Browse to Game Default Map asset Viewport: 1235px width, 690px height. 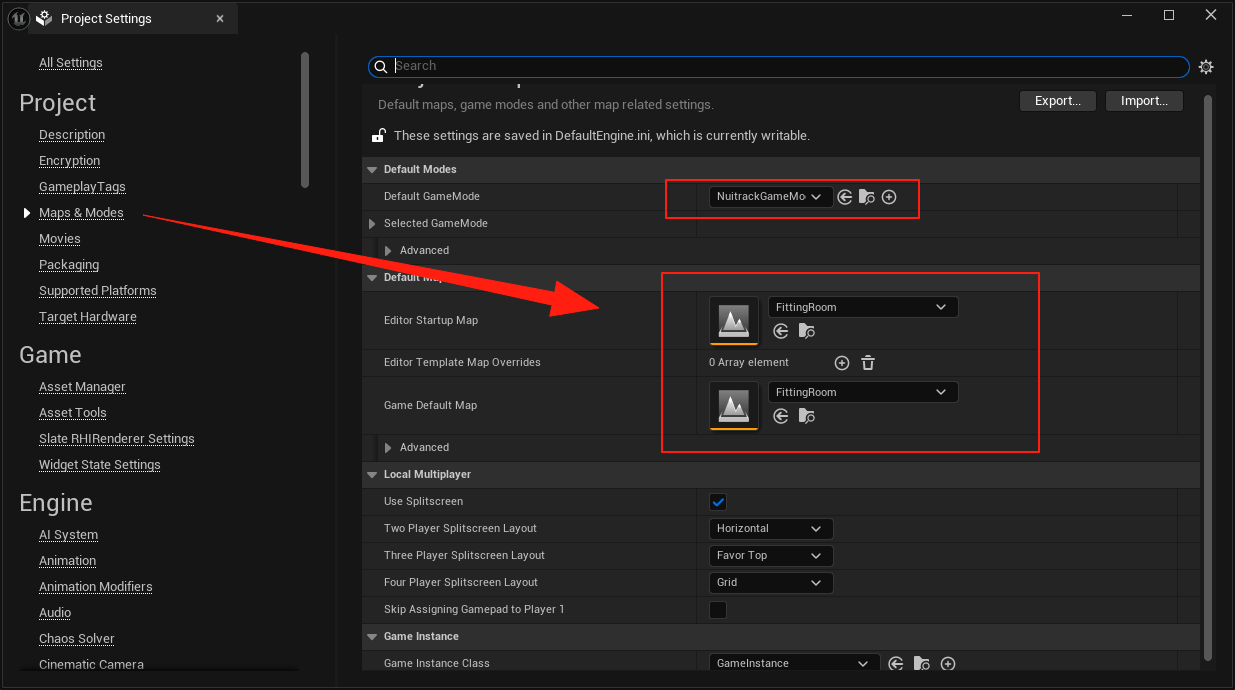pyautogui.click(x=806, y=416)
